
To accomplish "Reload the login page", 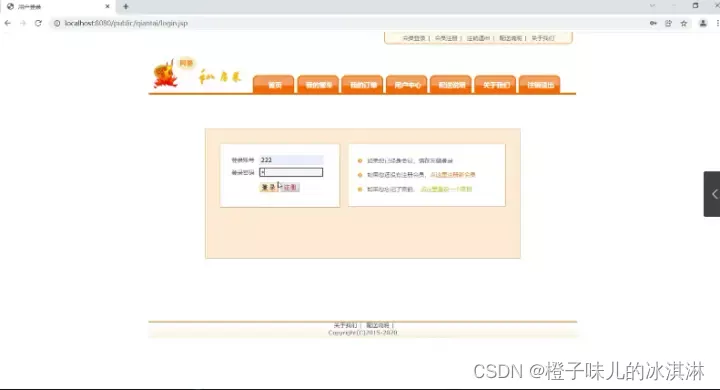I will click(x=38, y=23).
